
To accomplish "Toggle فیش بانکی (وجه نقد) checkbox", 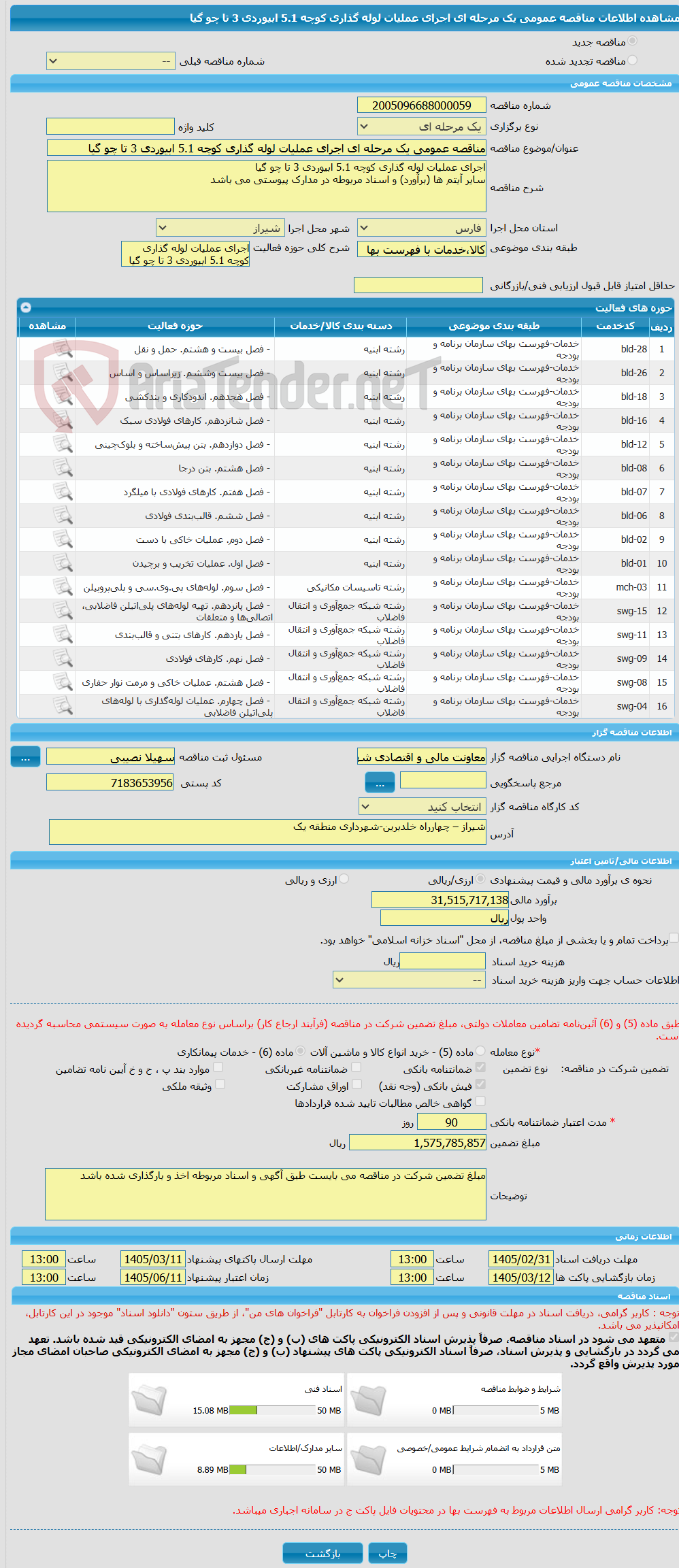I will (x=481, y=1084).
